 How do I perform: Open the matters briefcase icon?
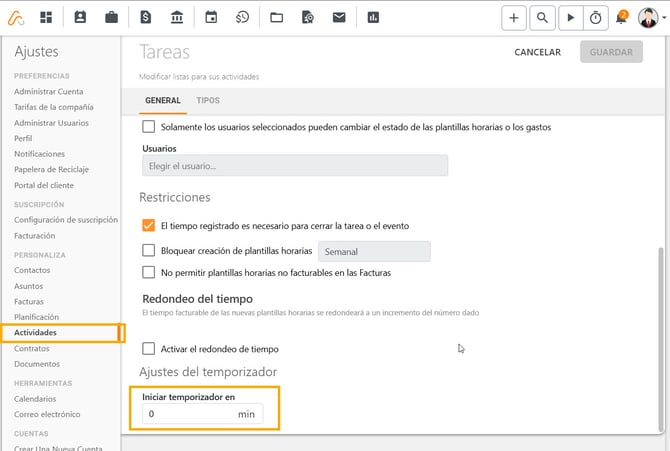coord(112,18)
